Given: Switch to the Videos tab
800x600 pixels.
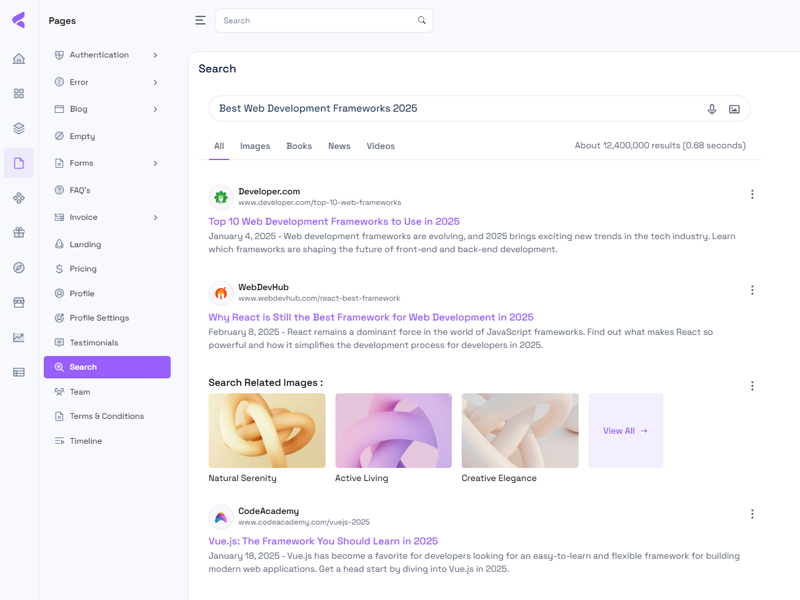Looking at the screenshot, I should click(x=380, y=146).
